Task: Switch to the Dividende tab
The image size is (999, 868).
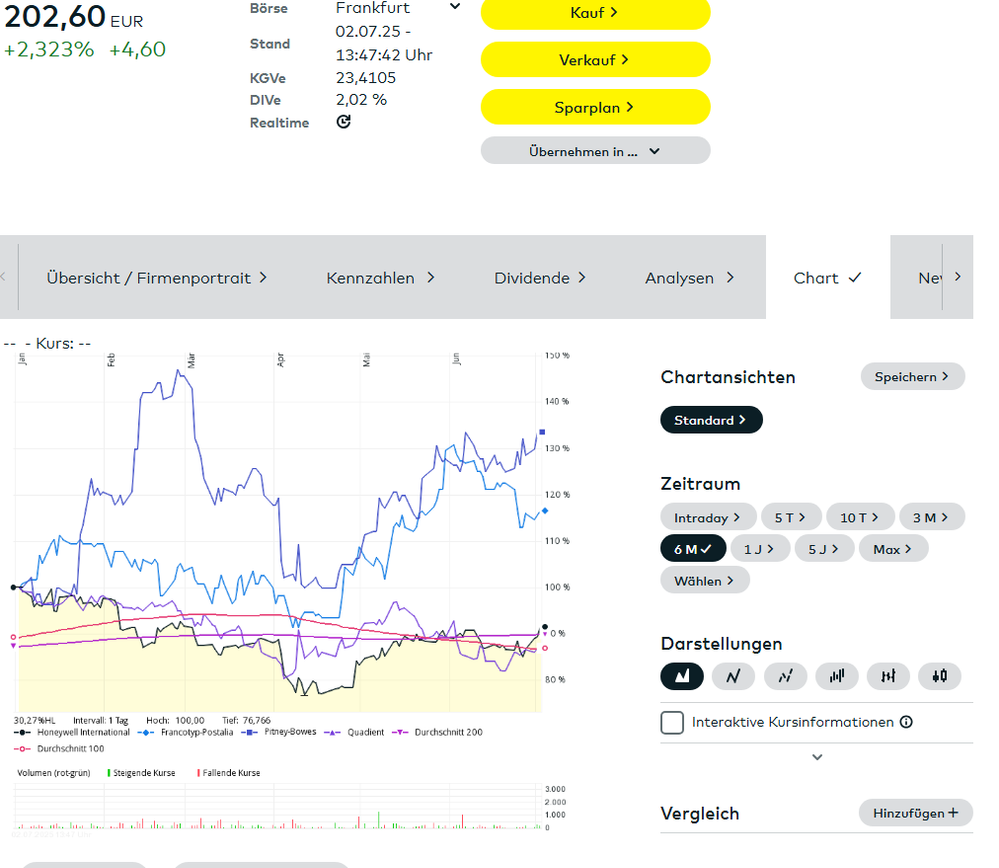Action: 540,277
